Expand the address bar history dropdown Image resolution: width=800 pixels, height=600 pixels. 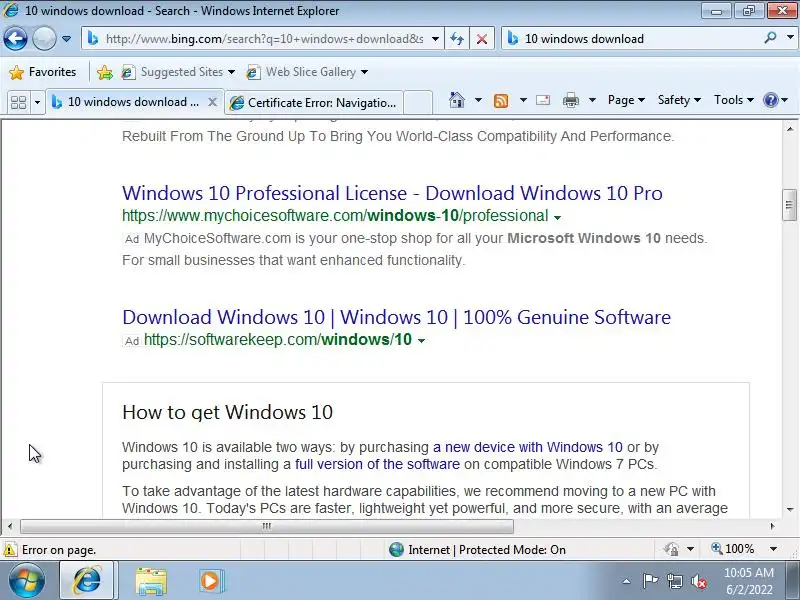coord(435,39)
